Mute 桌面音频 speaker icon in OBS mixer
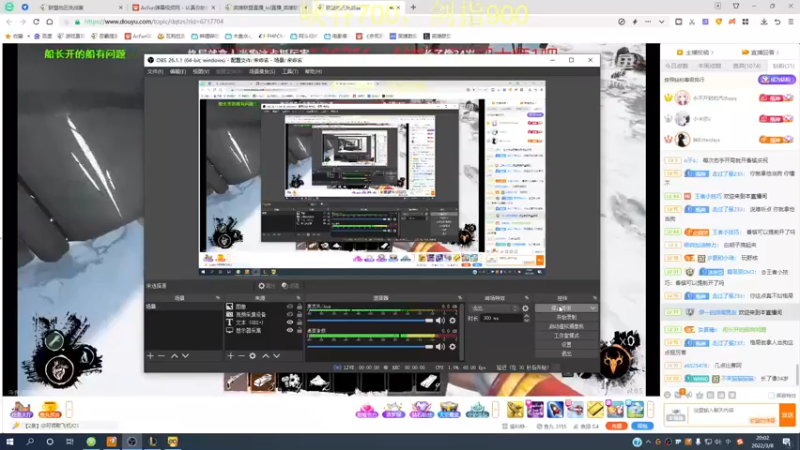 (x=440, y=347)
